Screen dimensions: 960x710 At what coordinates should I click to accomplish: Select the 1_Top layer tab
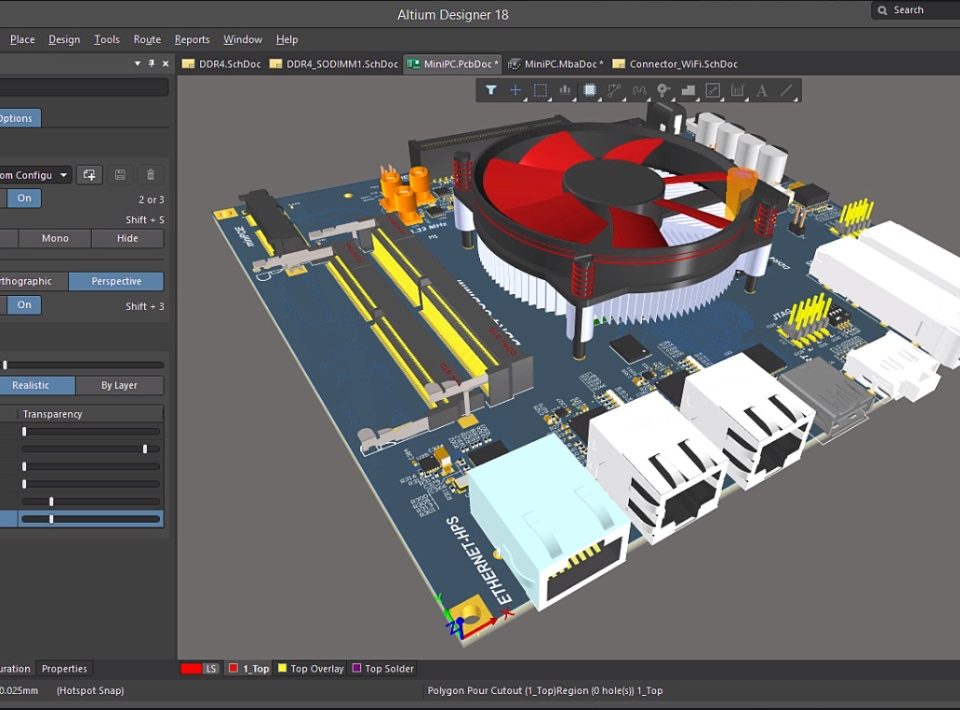pyautogui.click(x=249, y=668)
